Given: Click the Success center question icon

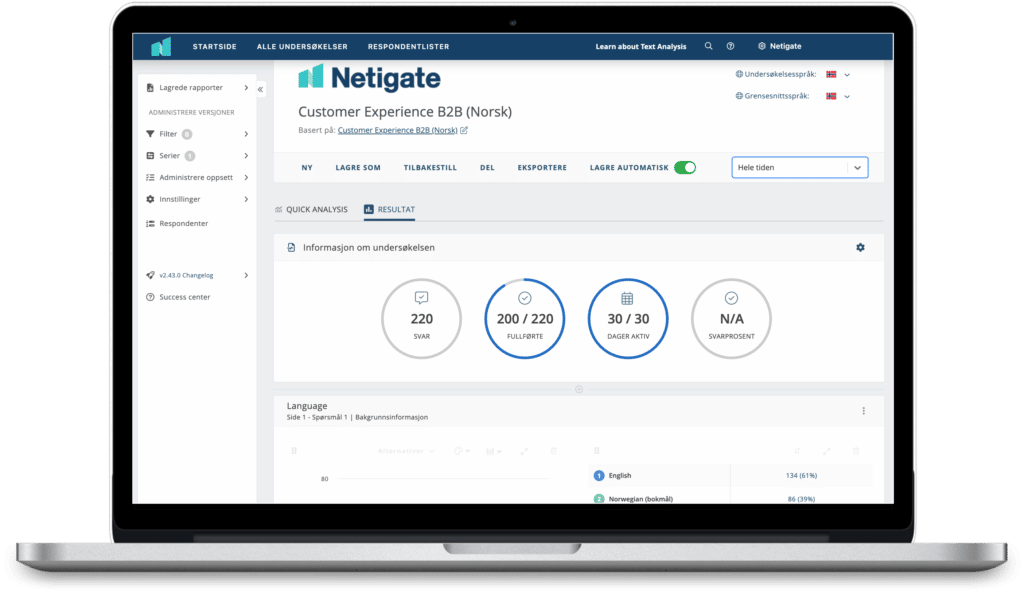Looking at the screenshot, I should 150,297.
